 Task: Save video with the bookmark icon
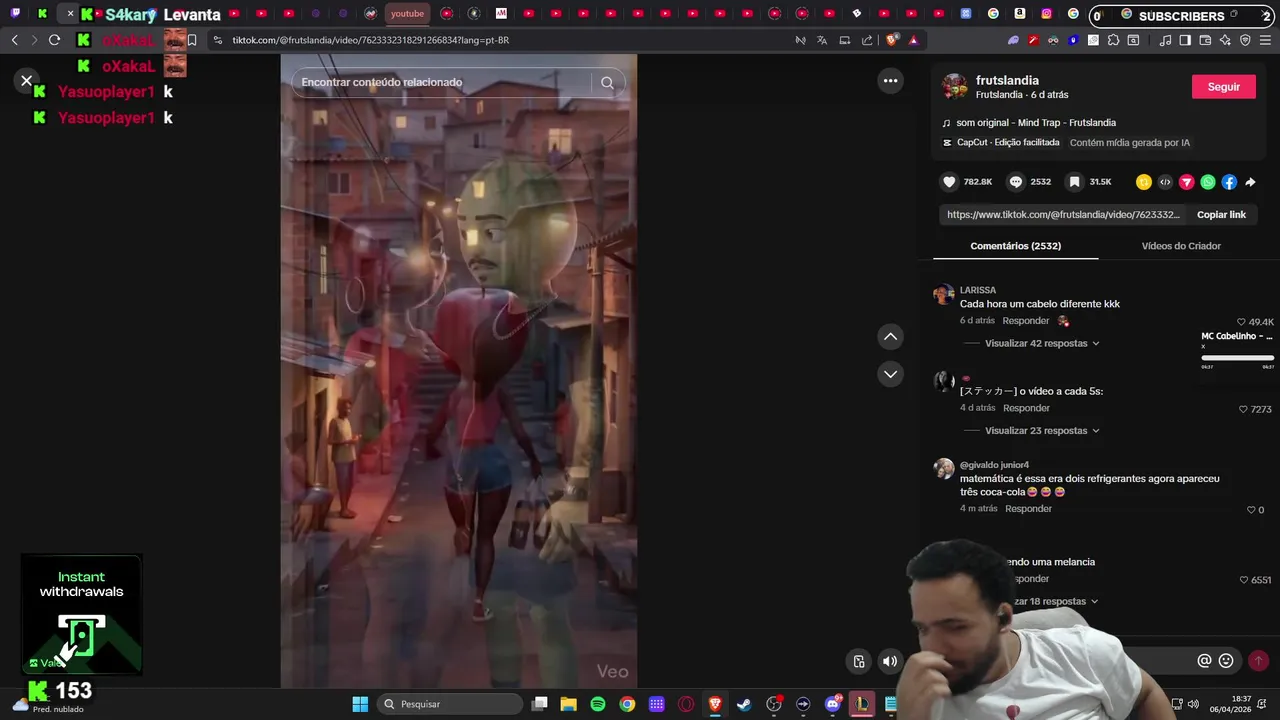[1074, 182]
